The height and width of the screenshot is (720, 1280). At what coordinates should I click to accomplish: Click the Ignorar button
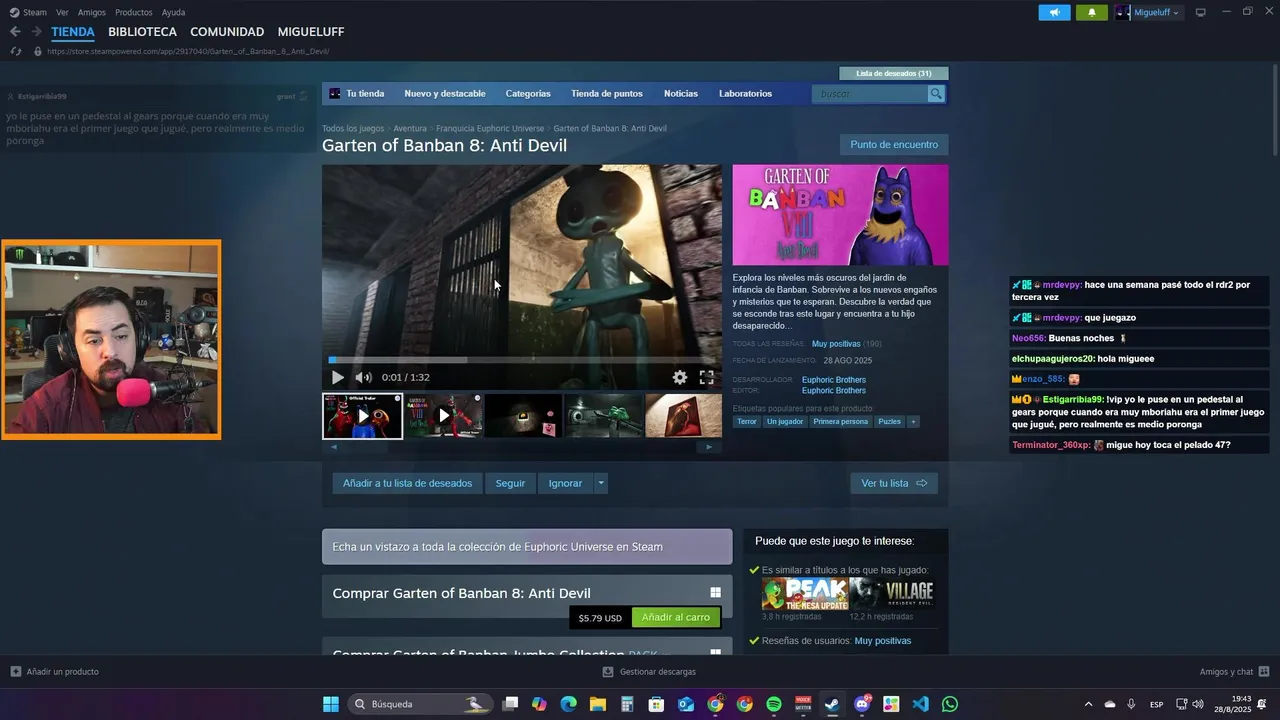[x=565, y=483]
